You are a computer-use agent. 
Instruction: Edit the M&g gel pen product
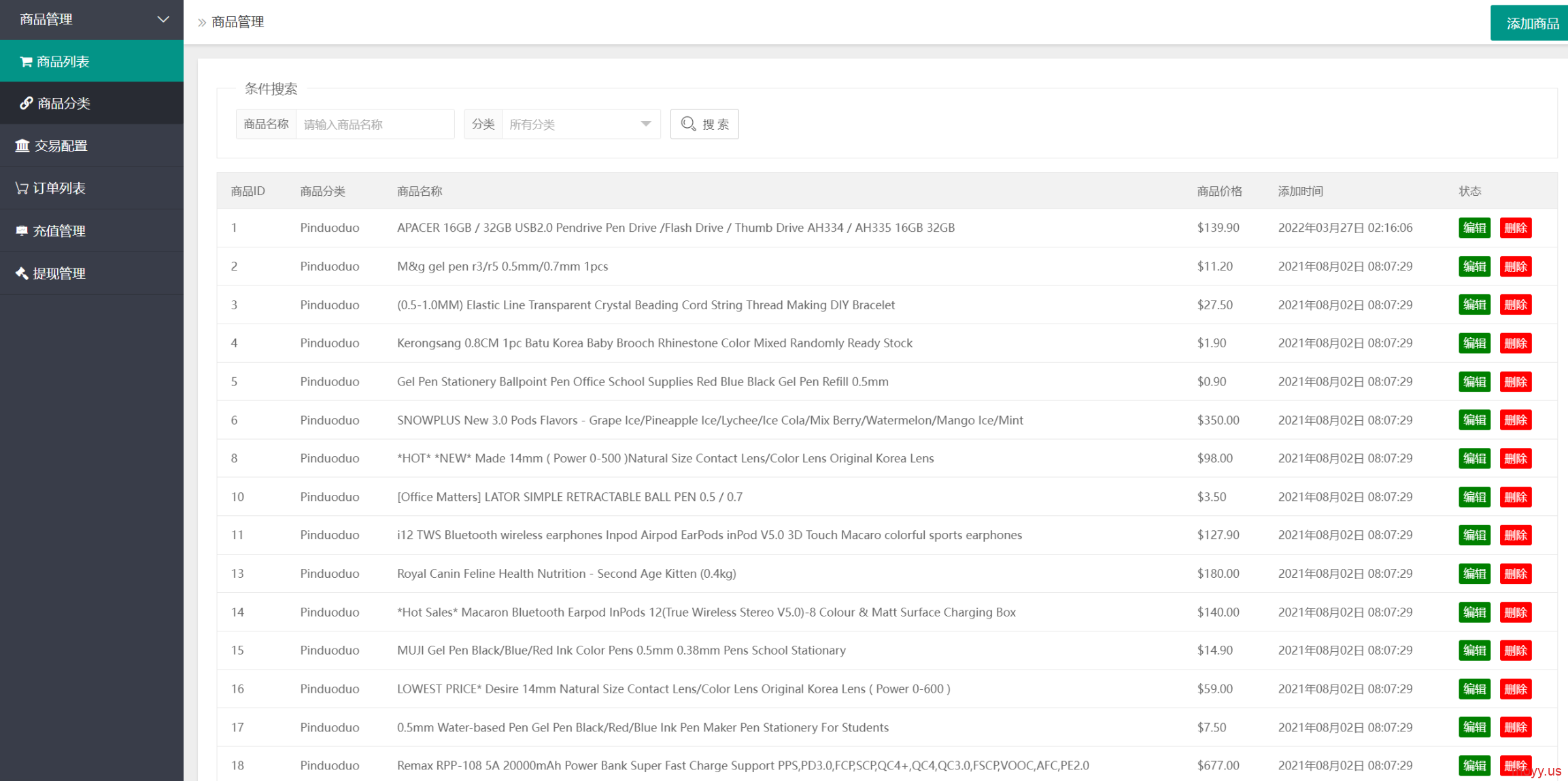1474,266
